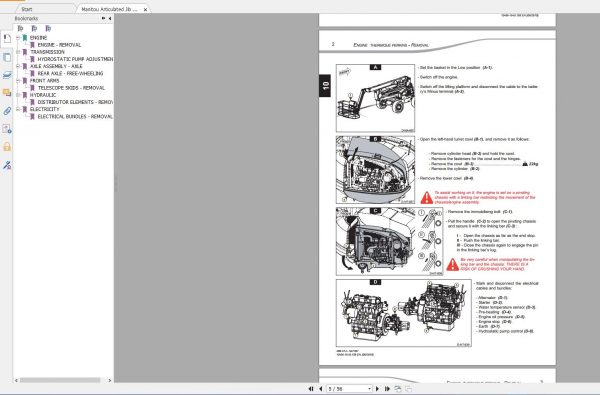Go to the first page

click(311, 389)
